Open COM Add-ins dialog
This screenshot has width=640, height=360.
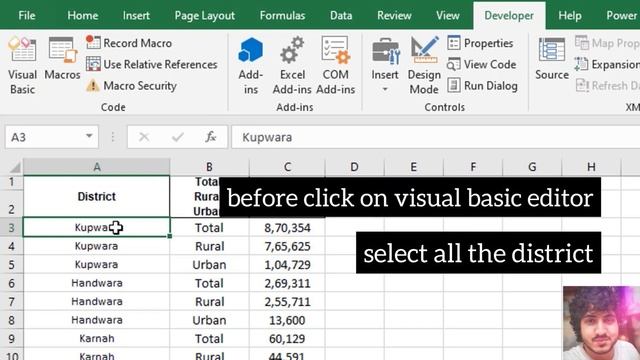(x=336, y=65)
